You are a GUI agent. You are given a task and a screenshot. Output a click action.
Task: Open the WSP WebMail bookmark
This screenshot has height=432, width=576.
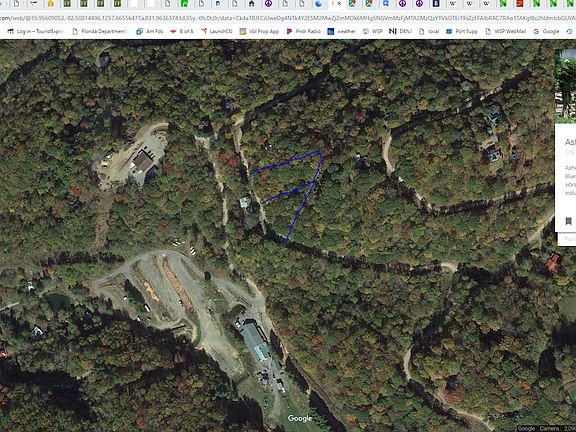505,32
